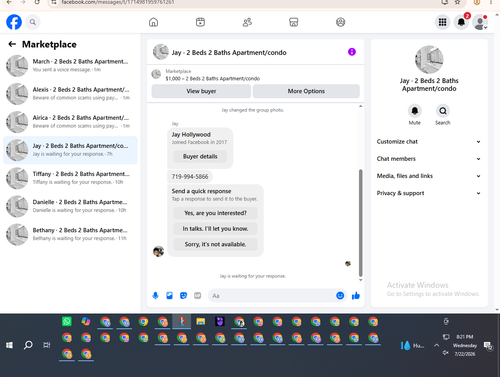Click the group photo in the right info panel
The width and height of the screenshot is (500, 377).
429,60
